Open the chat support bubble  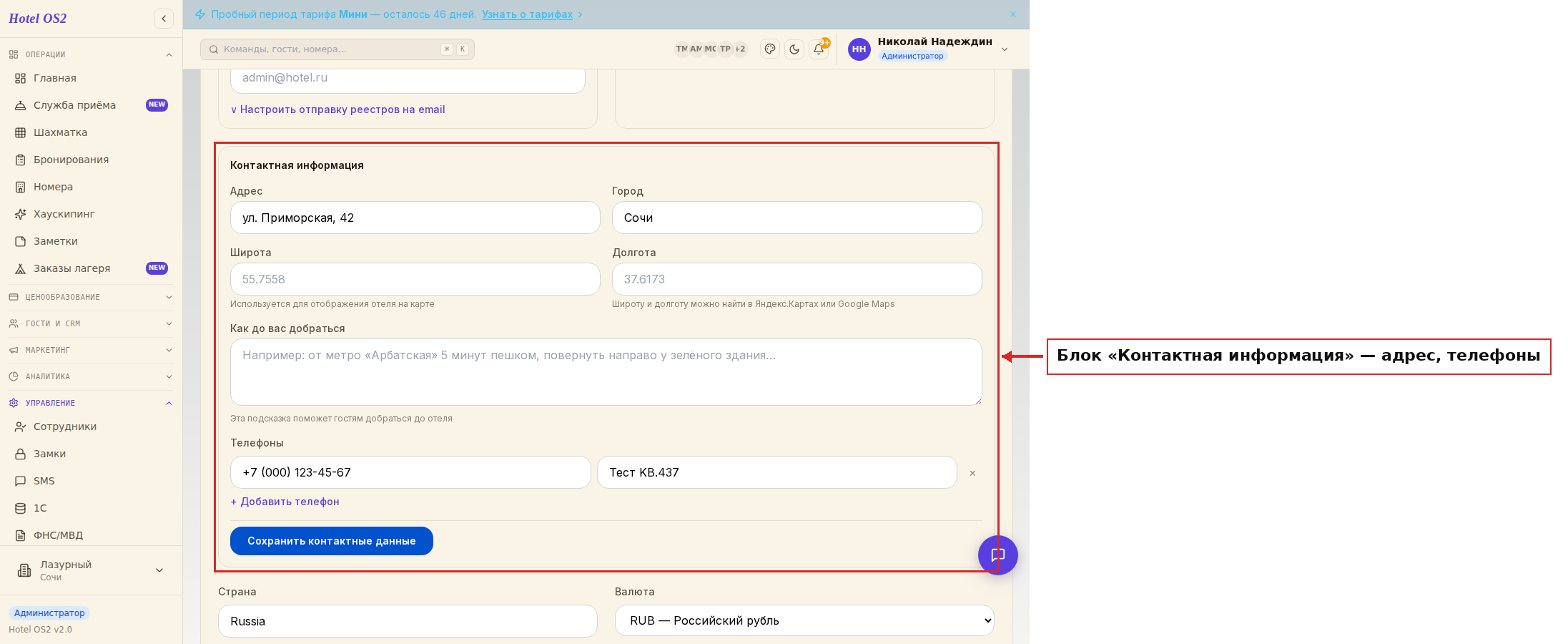coord(998,555)
